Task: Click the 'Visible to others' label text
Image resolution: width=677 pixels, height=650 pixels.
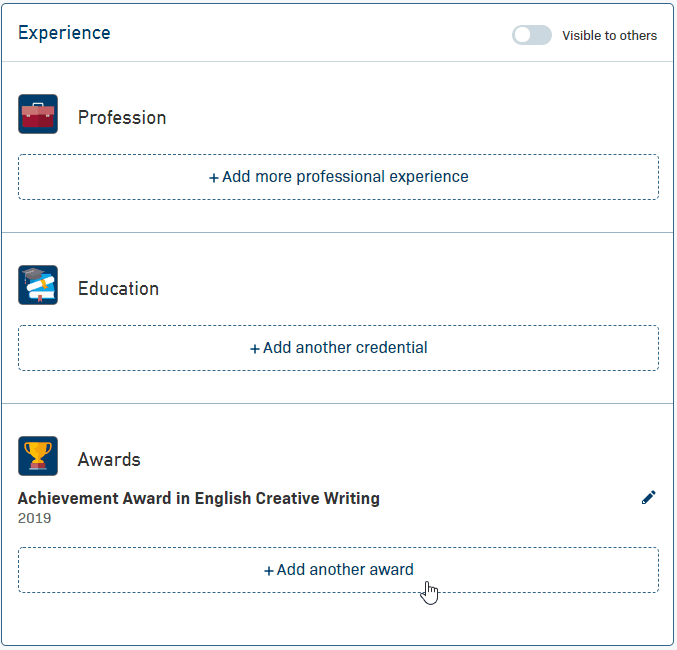Action: coord(609,36)
